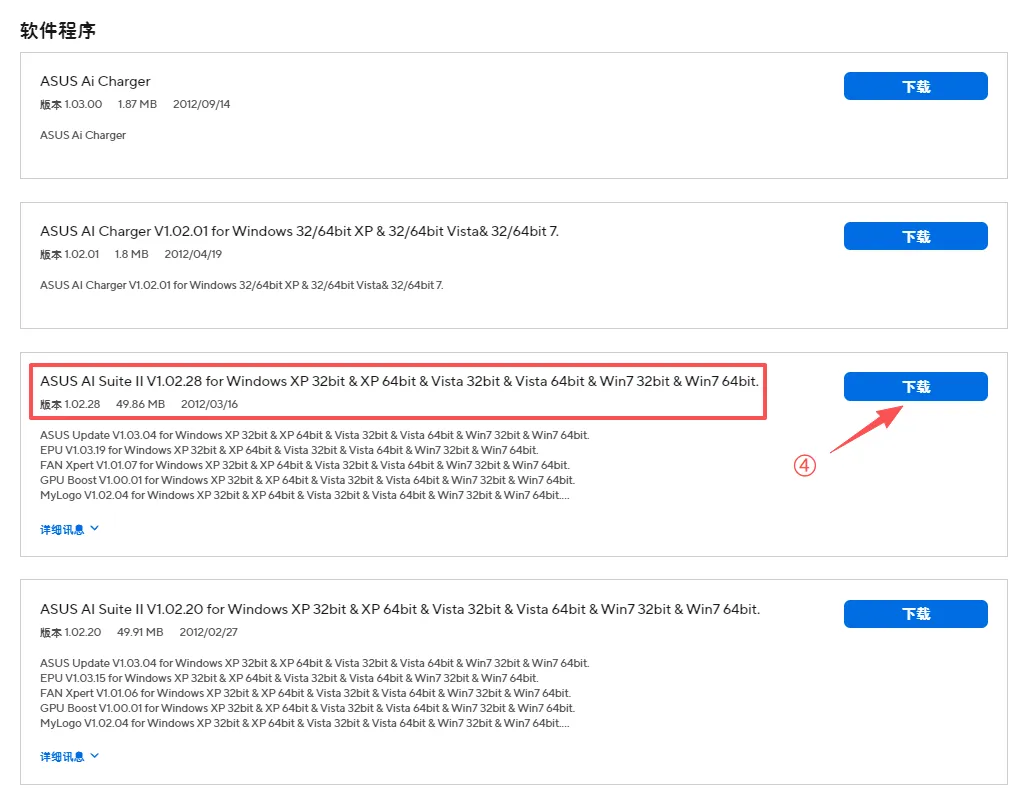Screen dimensions: 1029x798
Task: Click date 2012/04/19
Action: point(193,255)
